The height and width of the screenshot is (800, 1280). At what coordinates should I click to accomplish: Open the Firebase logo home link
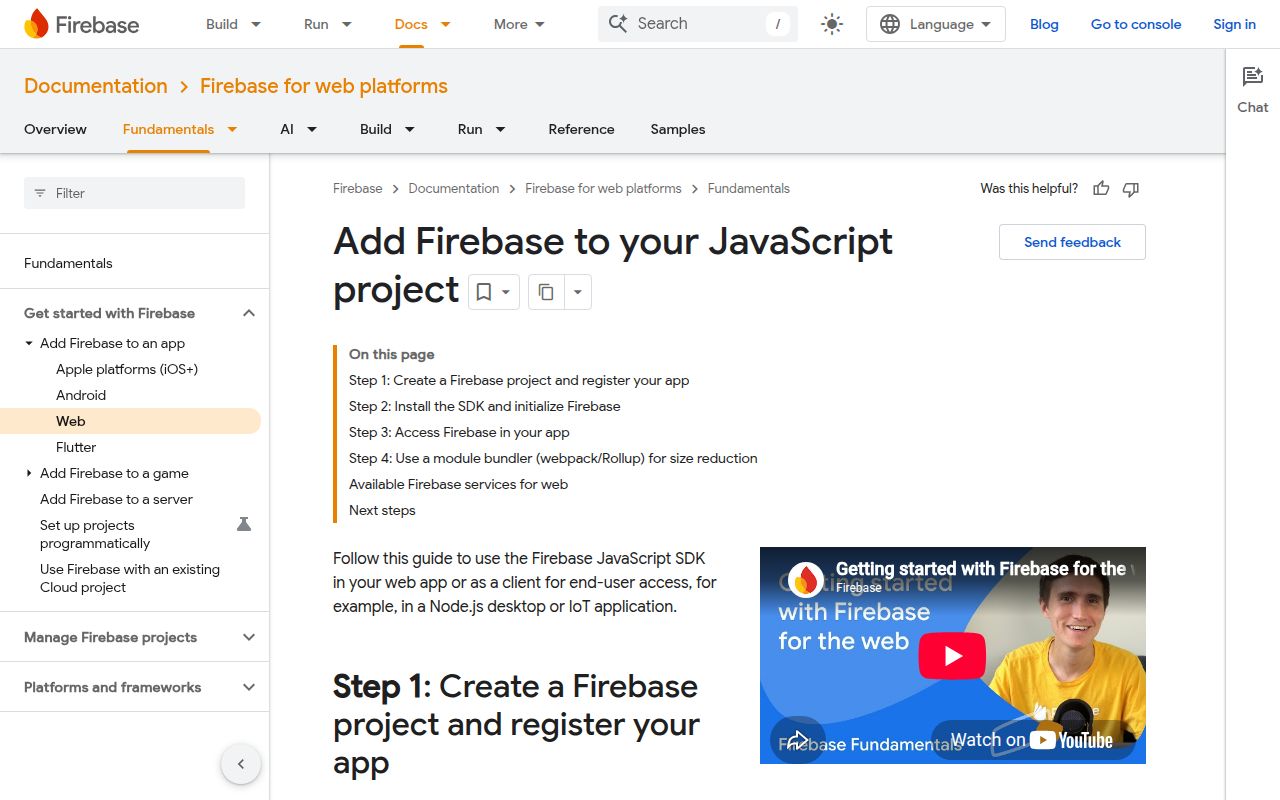tap(81, 24)
